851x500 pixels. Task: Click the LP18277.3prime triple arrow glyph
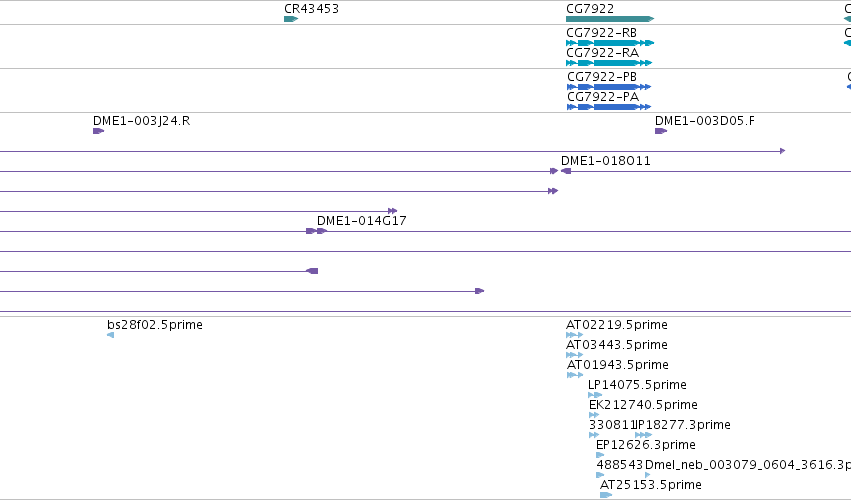(x=644, y=435)
